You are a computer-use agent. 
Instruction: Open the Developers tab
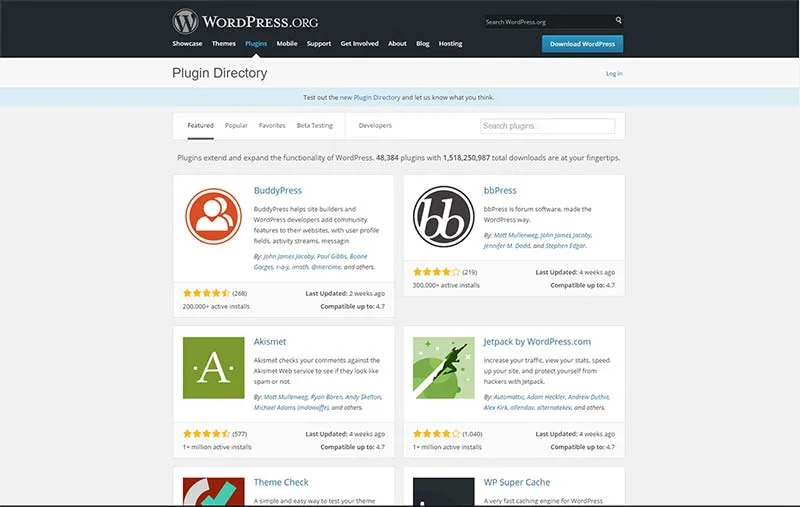tap(375, 125)
